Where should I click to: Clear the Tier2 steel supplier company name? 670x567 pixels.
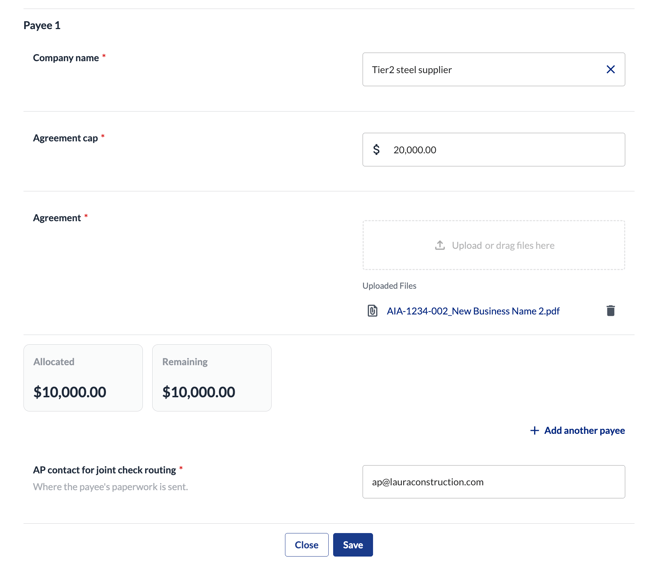click(610, 69)
